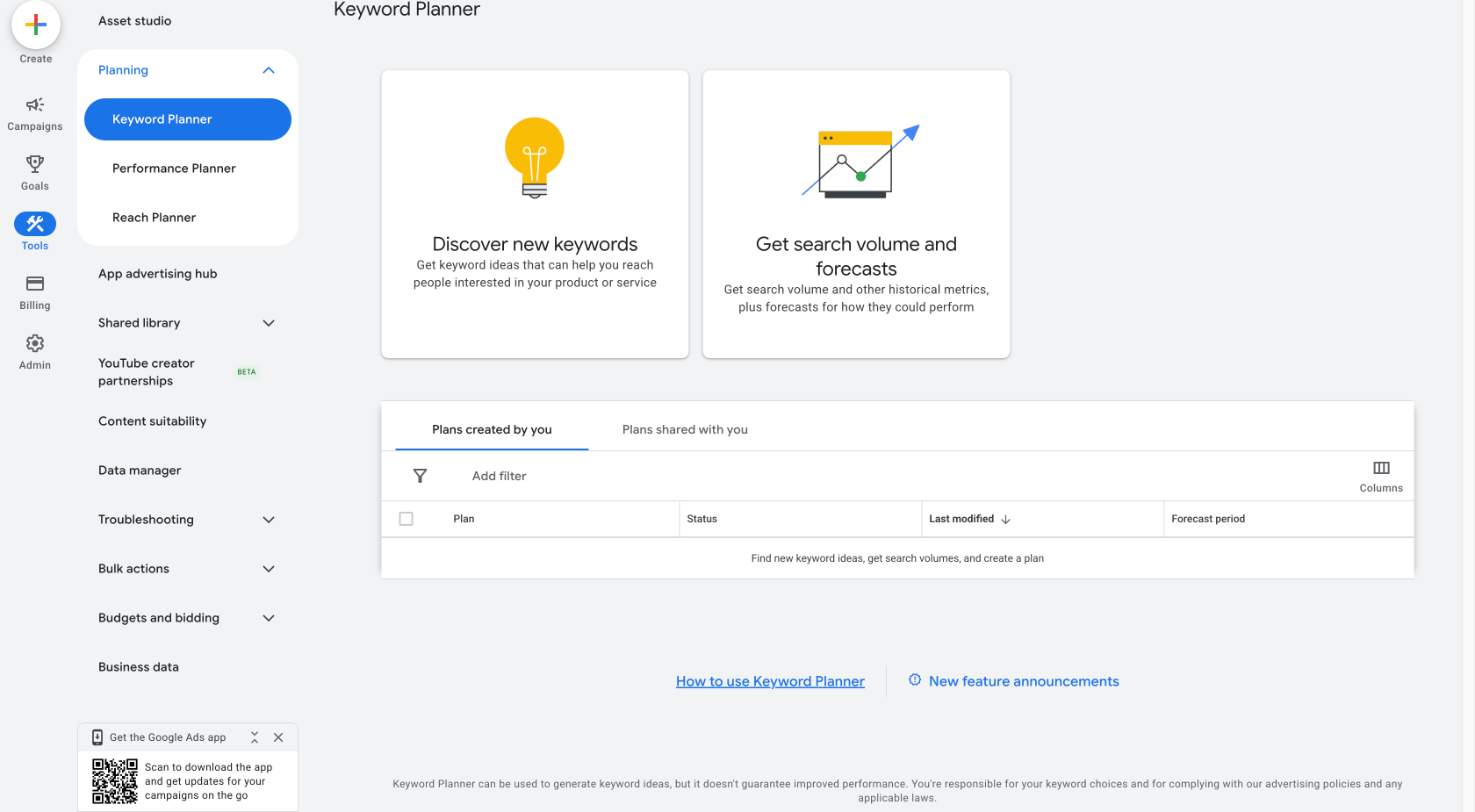This screenshot has width=1475, height=812.
Task: Click the Forecast period column header
Action: [x=1208, y=519]
